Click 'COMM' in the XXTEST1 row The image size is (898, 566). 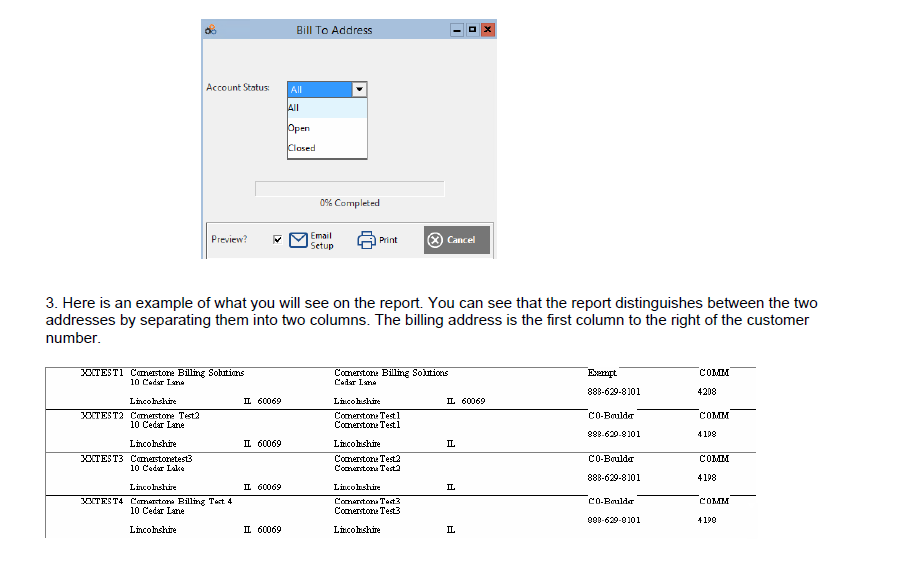click(x=714, y=373)
